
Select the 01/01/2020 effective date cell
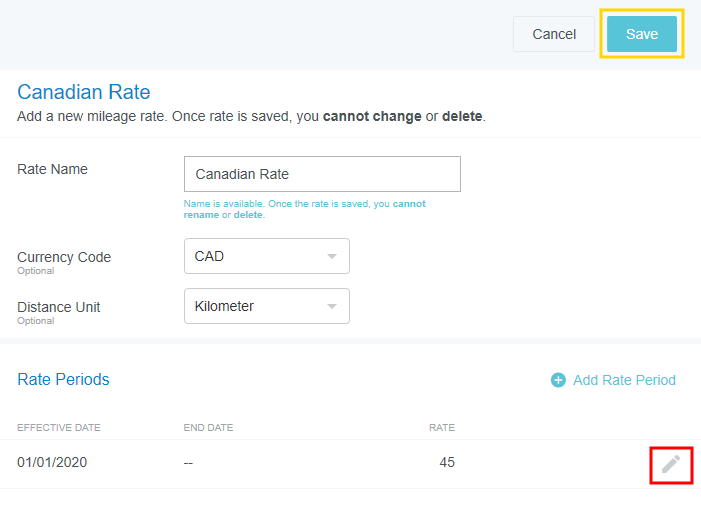click(x=52, y=462)
